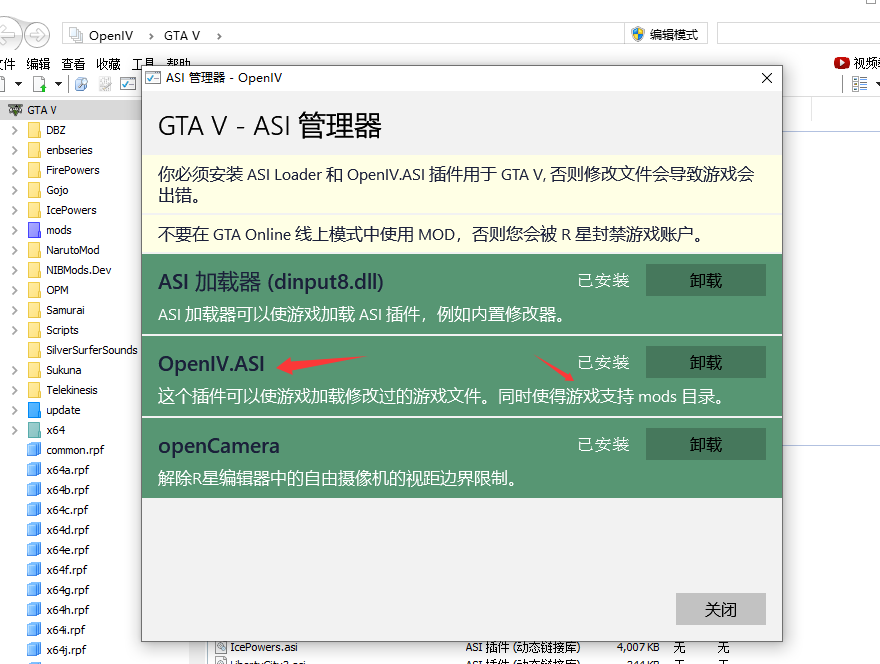Click the ASI 管理器 dialog title bar icon
880x664 pixels.
[x=153, y=77]
